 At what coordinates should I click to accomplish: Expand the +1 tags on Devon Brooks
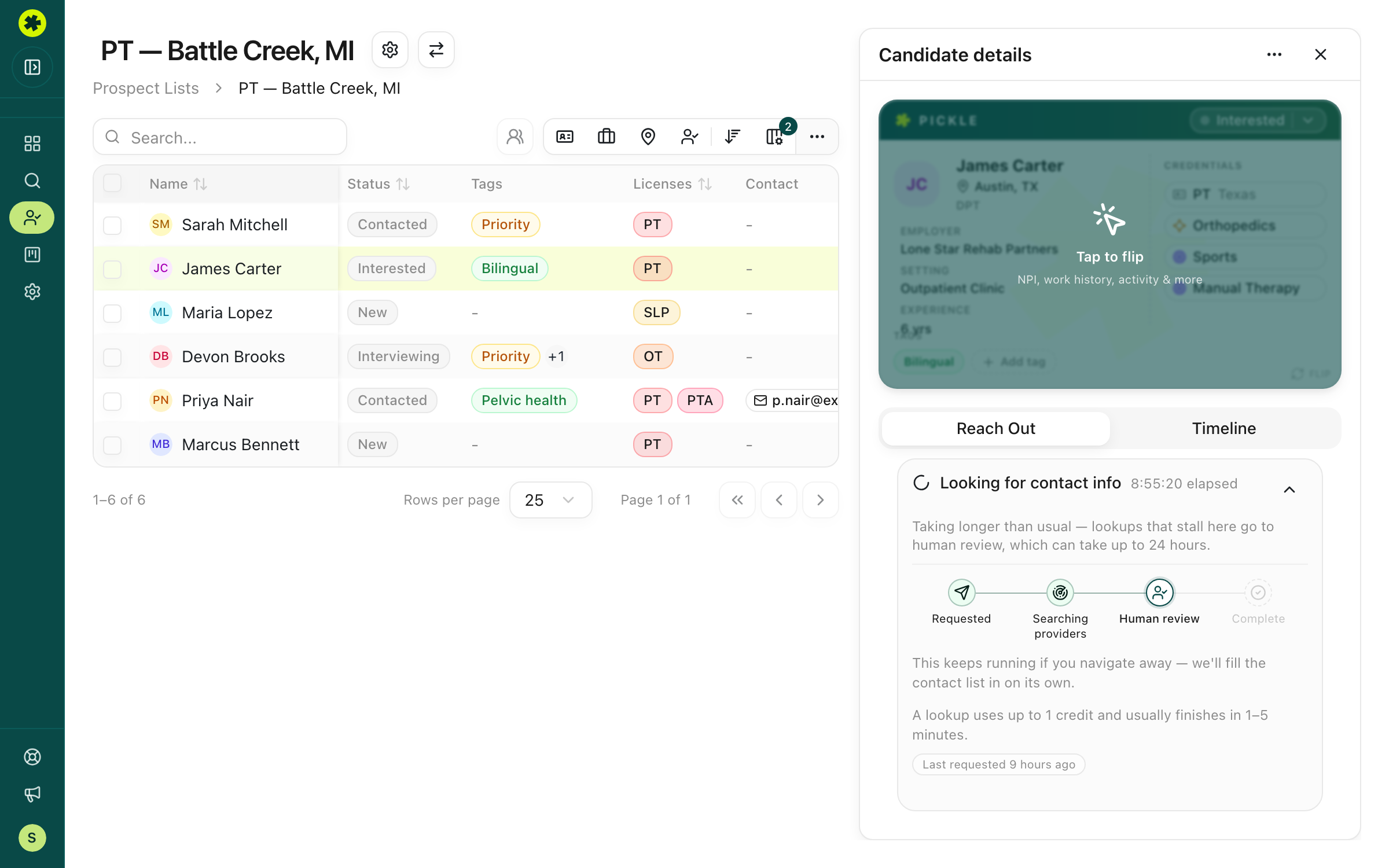(x=556, y=356)
